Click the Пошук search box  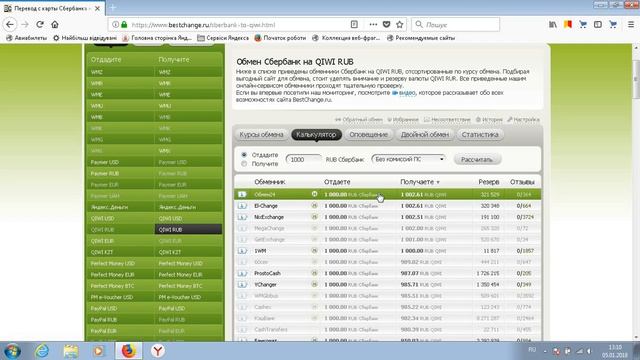point(456,24)
